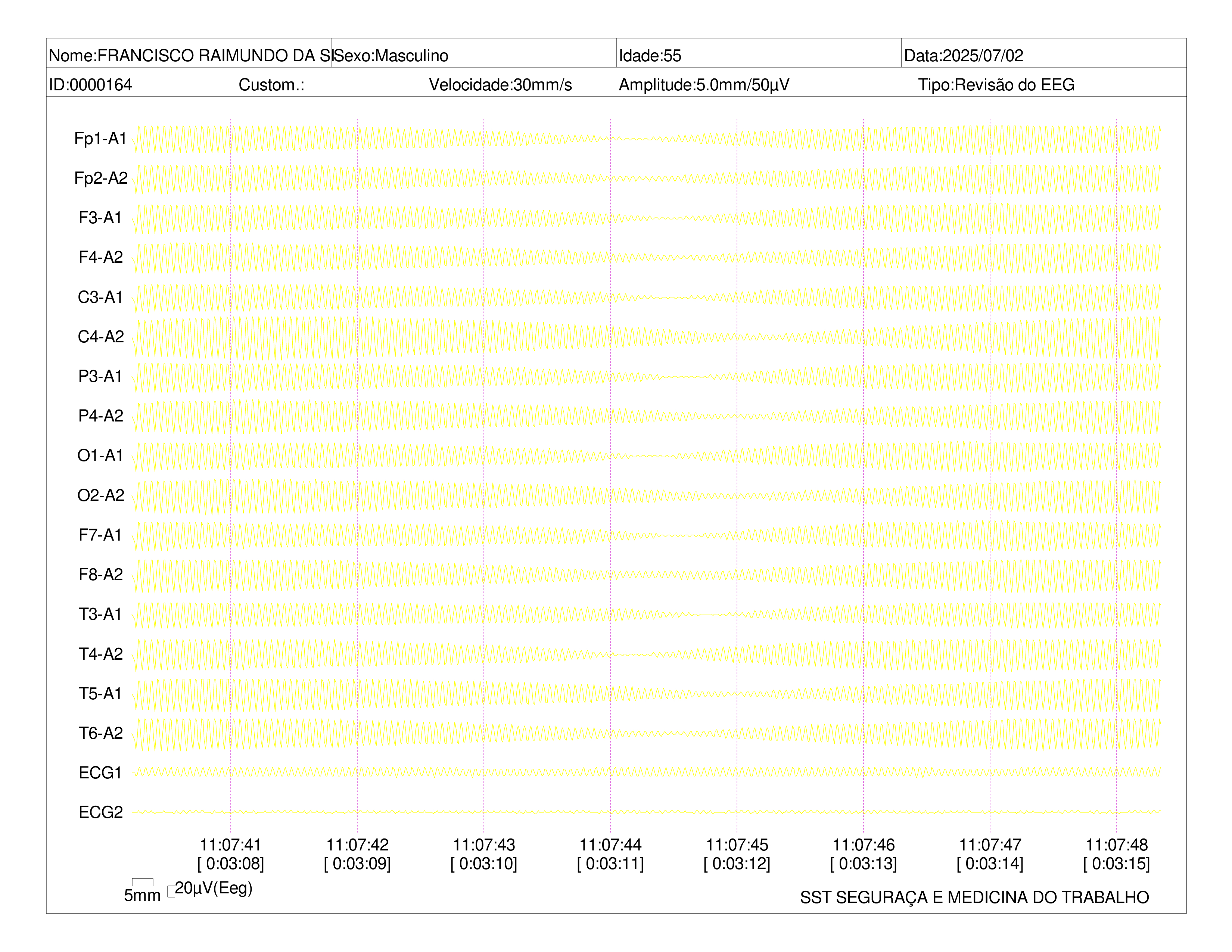Click the 11:07:46 time marker label
Screen dimensions: 1232x952
864,845
